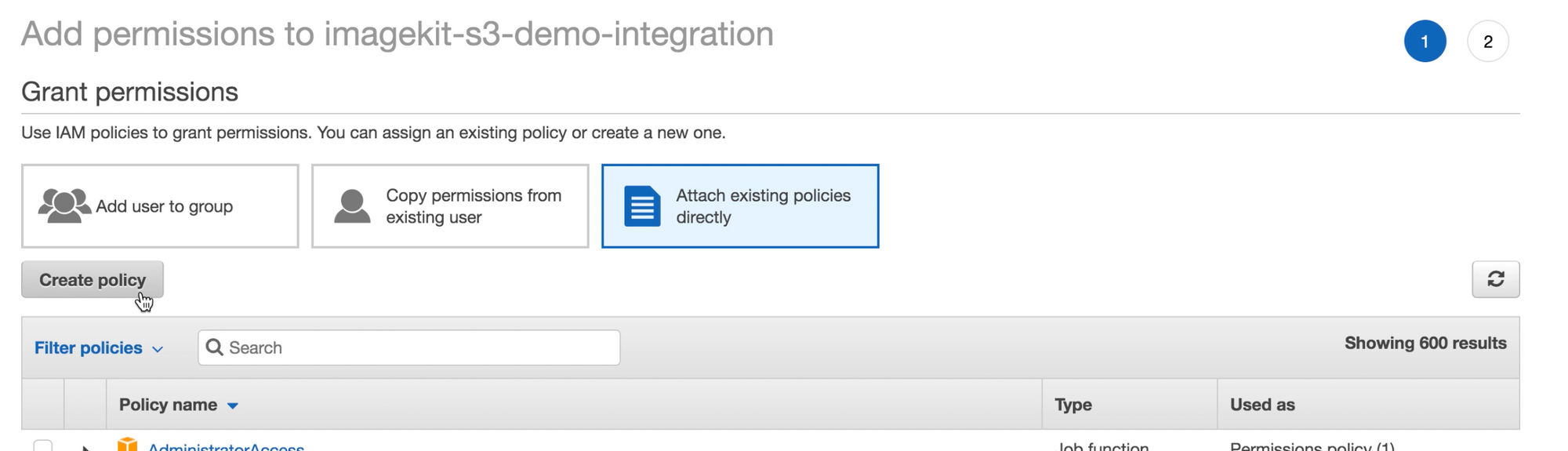Click the blue document icon for attaching policies
Image resolution: width=1568 pixels, height=451 pixels.
642,206
